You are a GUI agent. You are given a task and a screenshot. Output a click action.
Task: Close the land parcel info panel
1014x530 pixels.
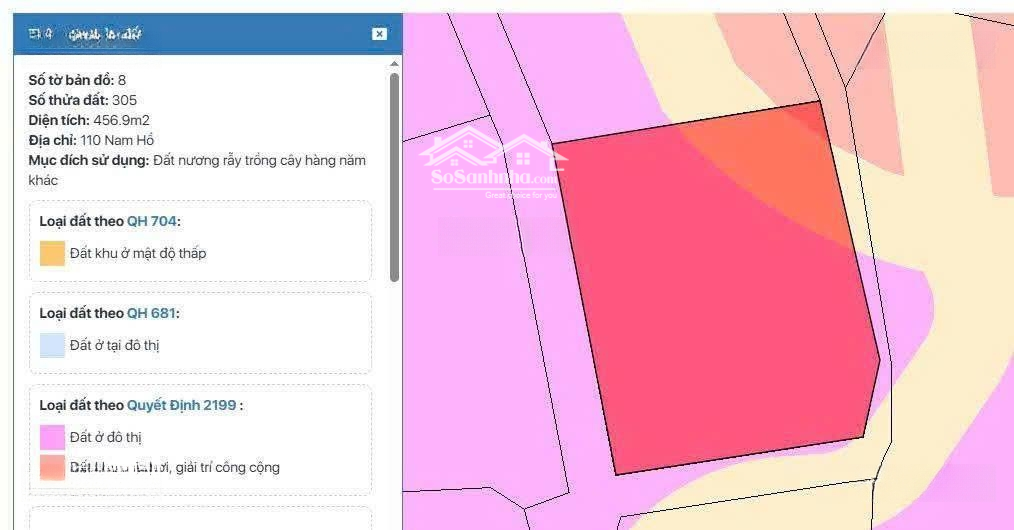pyautogui.click(x=379, y=34)
